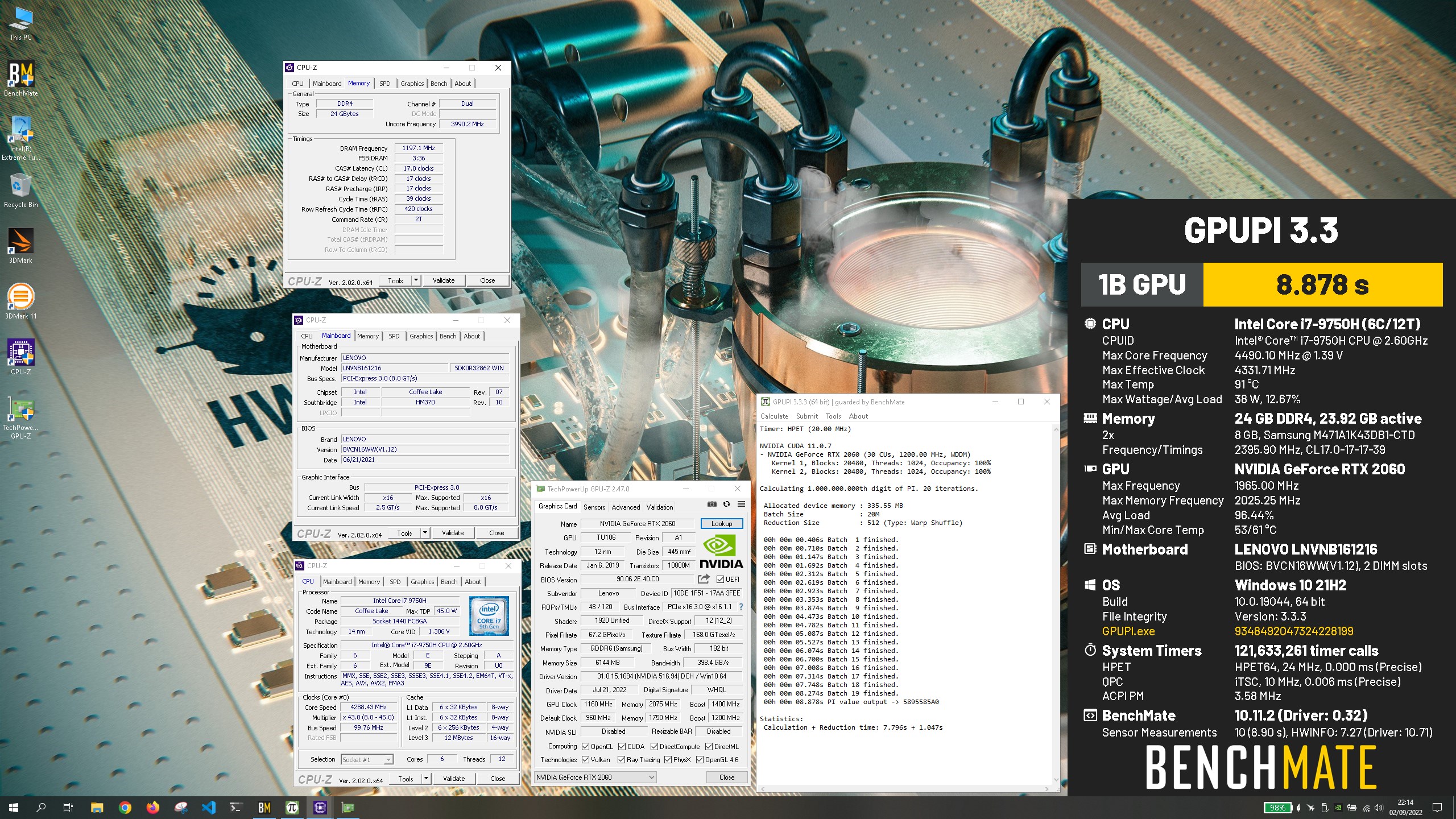
Task: Open Advanced tab in GPU-Z
Action: click(x=626, y=507)
